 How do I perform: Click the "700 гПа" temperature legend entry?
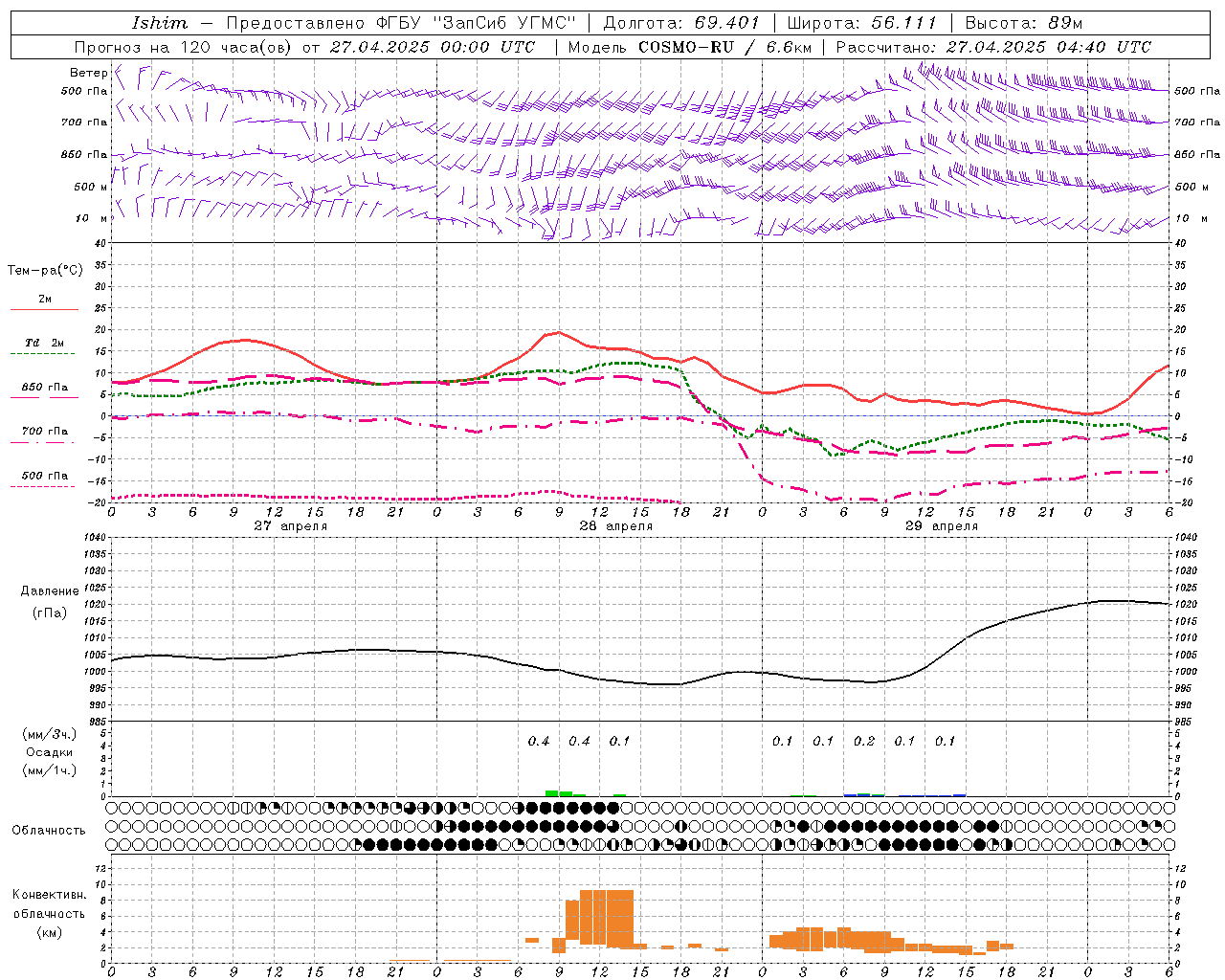click(45, 432)
